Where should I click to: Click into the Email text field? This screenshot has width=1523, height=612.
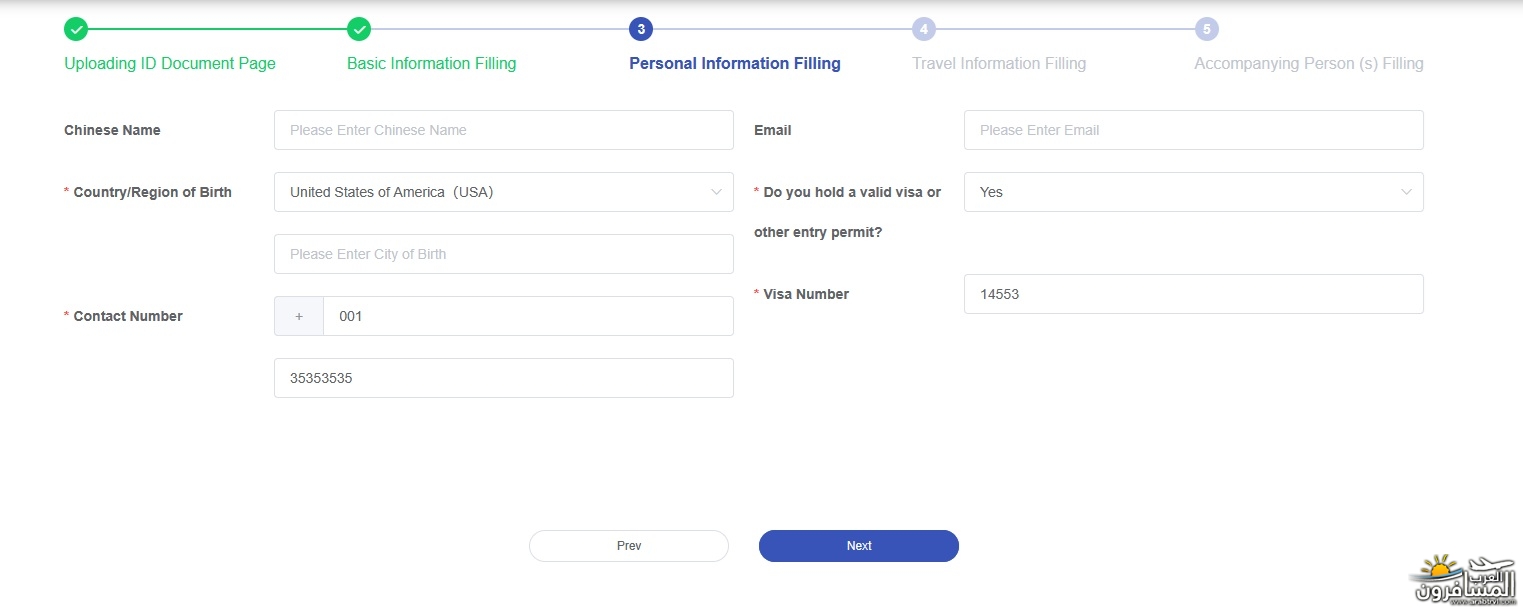pyautogui.click(x=1193, y=130)
